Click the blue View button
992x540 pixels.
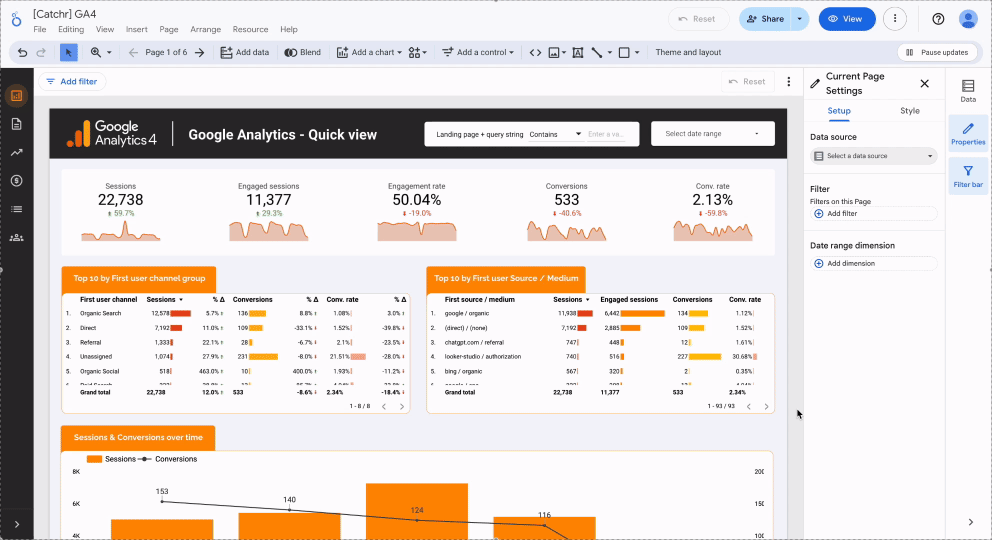846,19
